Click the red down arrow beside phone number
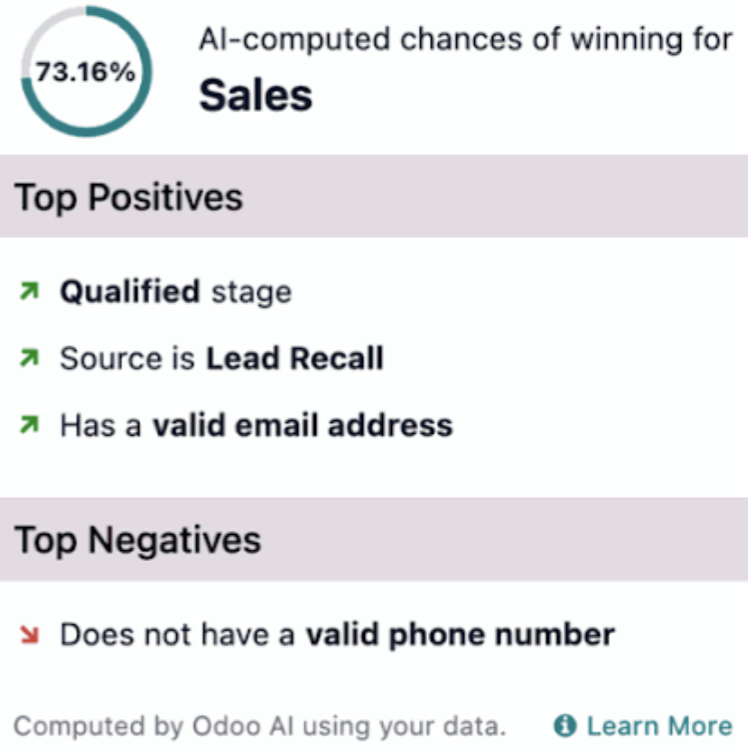Screen dimensions: 748x754 point(29,635)
